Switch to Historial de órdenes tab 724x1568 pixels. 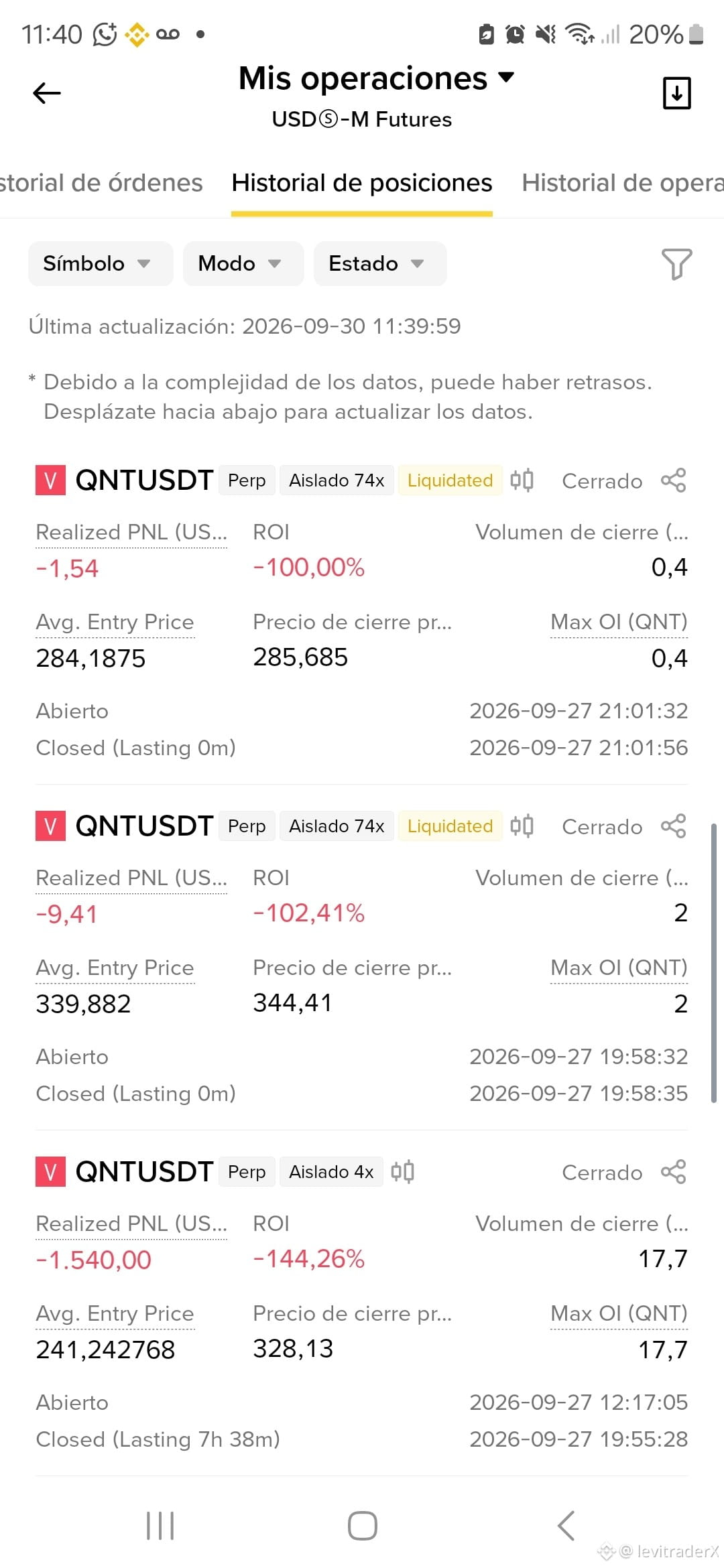[101, 183]
